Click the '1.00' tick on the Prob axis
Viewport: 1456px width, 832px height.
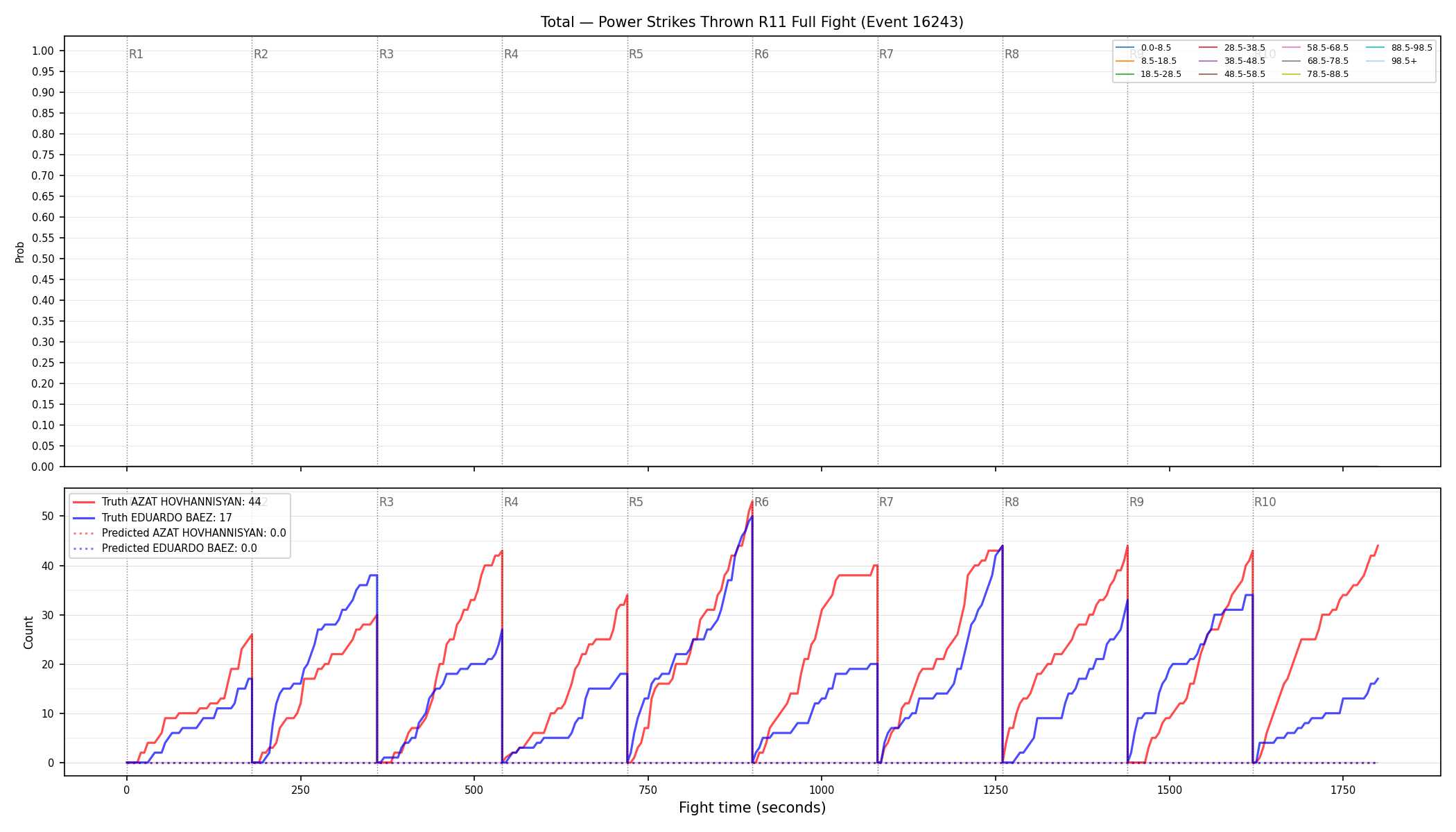(42, 51)
